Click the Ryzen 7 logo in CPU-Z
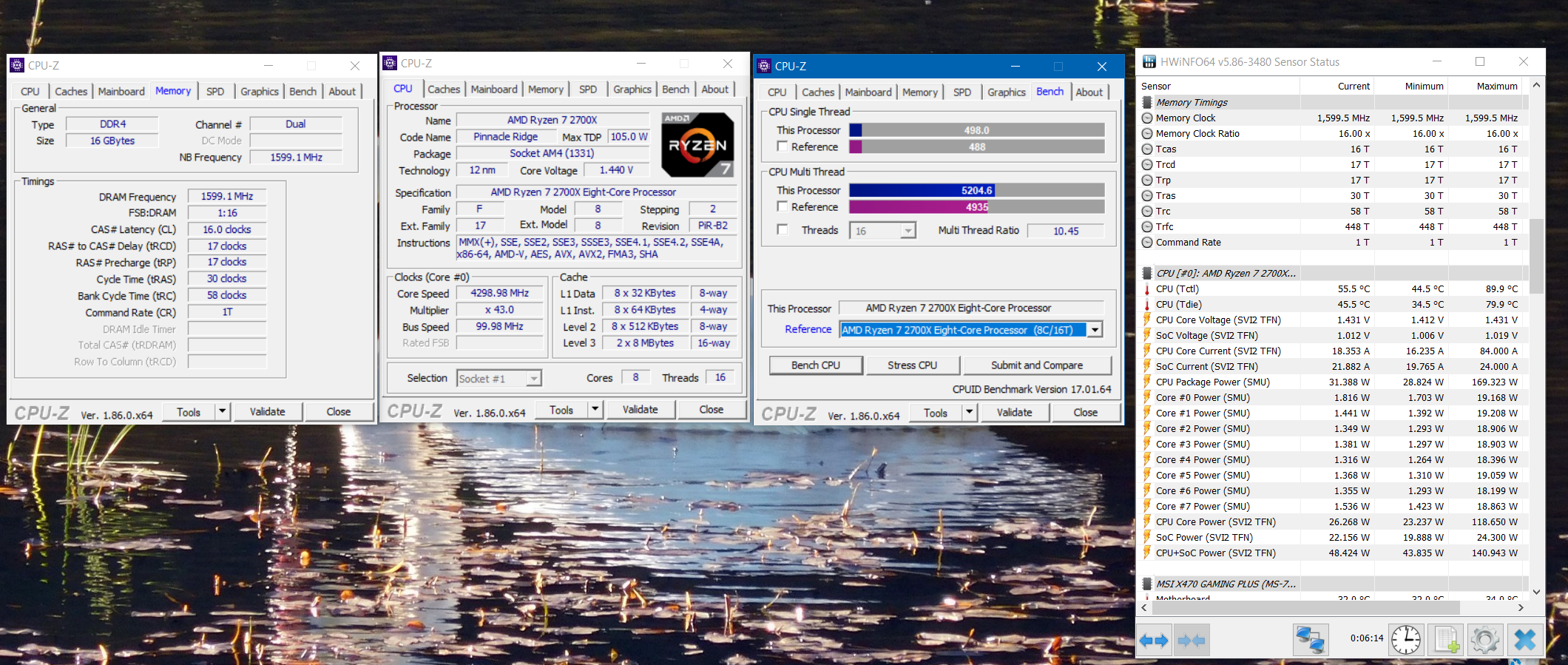1568x665 pixels. [x=697, y=145]
